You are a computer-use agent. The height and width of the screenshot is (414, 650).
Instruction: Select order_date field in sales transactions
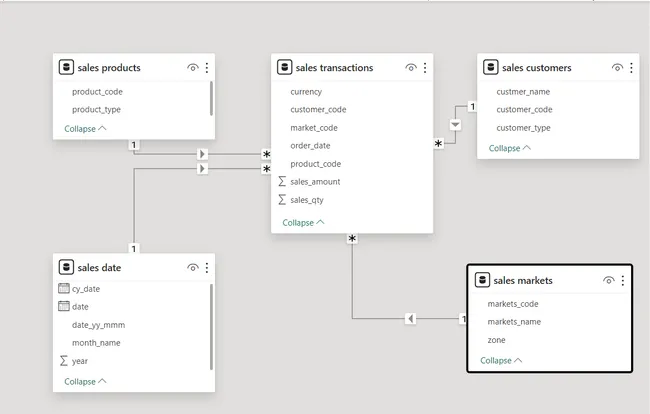click(310, 145)
